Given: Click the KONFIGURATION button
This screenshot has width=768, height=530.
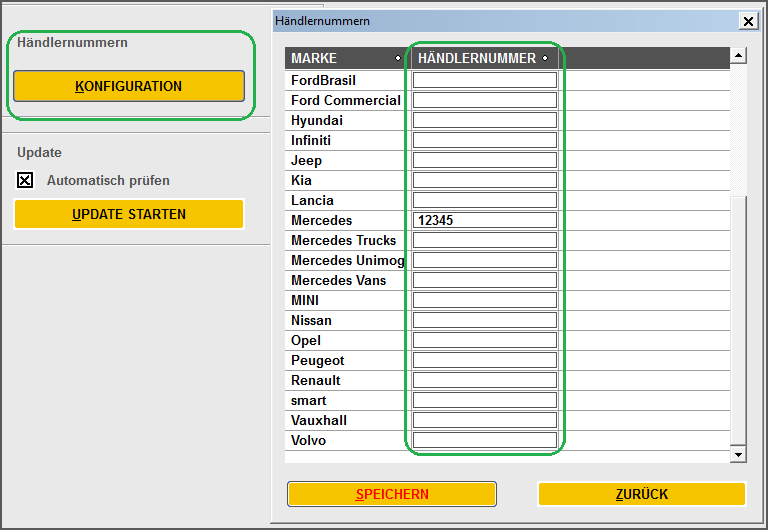Looking at the screenshot, I should pos(128,86).
